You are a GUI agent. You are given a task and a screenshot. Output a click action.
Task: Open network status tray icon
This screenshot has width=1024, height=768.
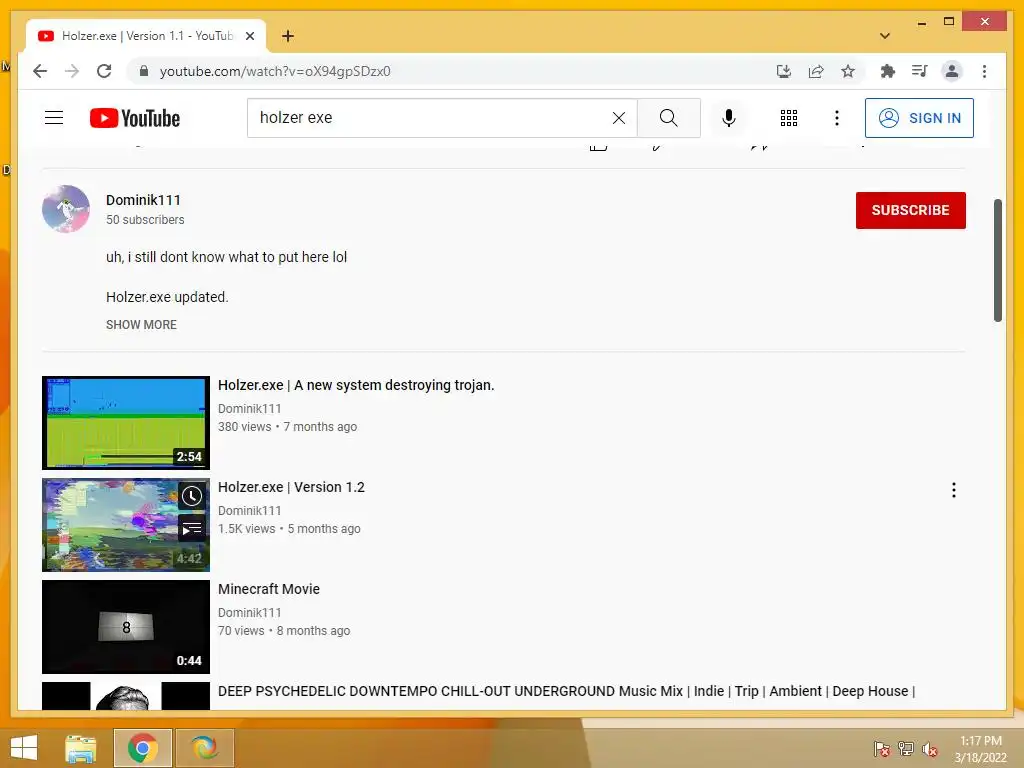click(906, 749)
